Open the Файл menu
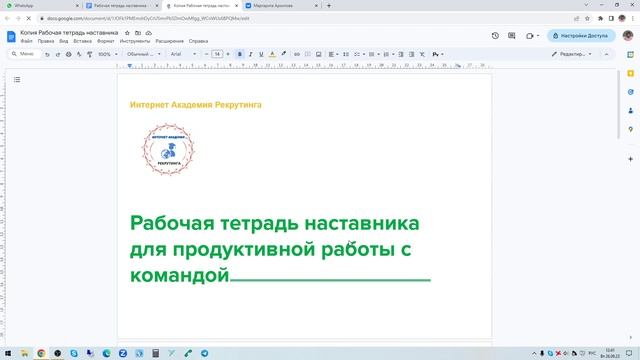The width and height of the screenshot is (640, 360). [27, 41]
